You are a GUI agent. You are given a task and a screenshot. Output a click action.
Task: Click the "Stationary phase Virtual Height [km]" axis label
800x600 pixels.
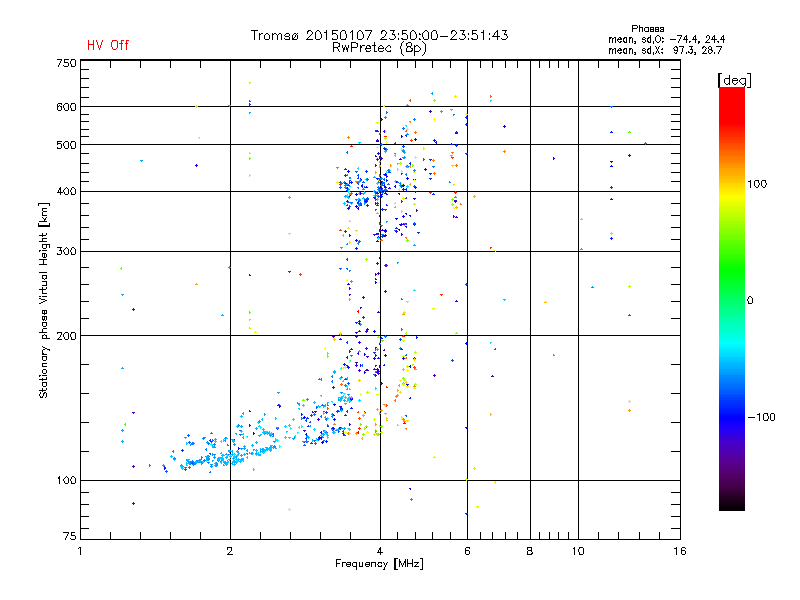pyautogui.click(x=44, y=301)
